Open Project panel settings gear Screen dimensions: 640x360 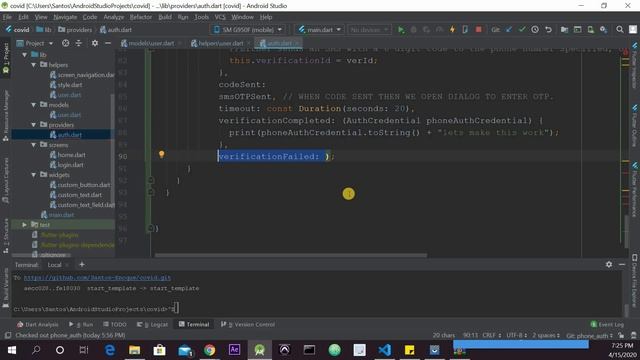pyautogui.click(x=95, y=43)
